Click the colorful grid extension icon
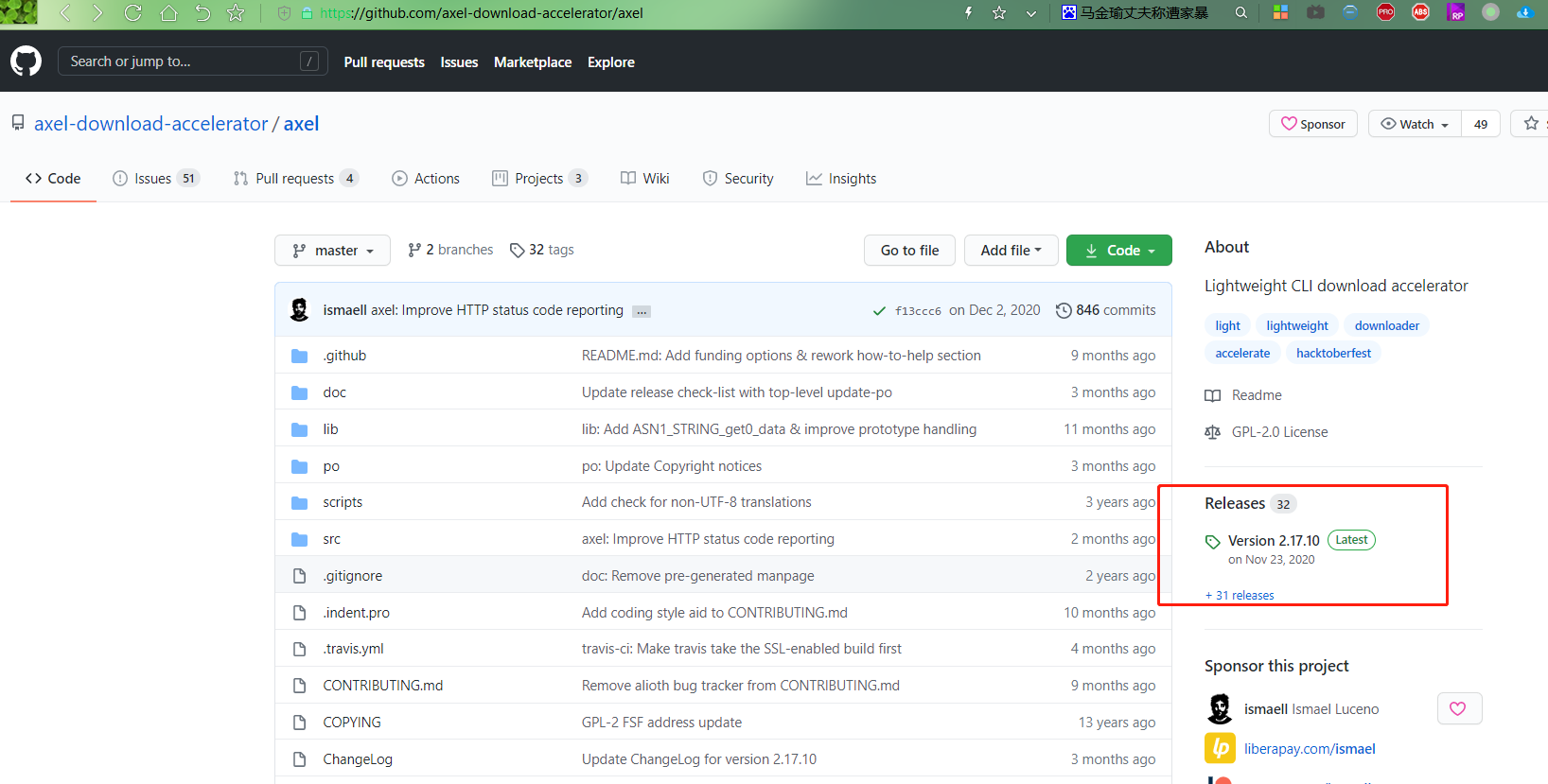This screenshot has width=1548, height=784. 1280,12
